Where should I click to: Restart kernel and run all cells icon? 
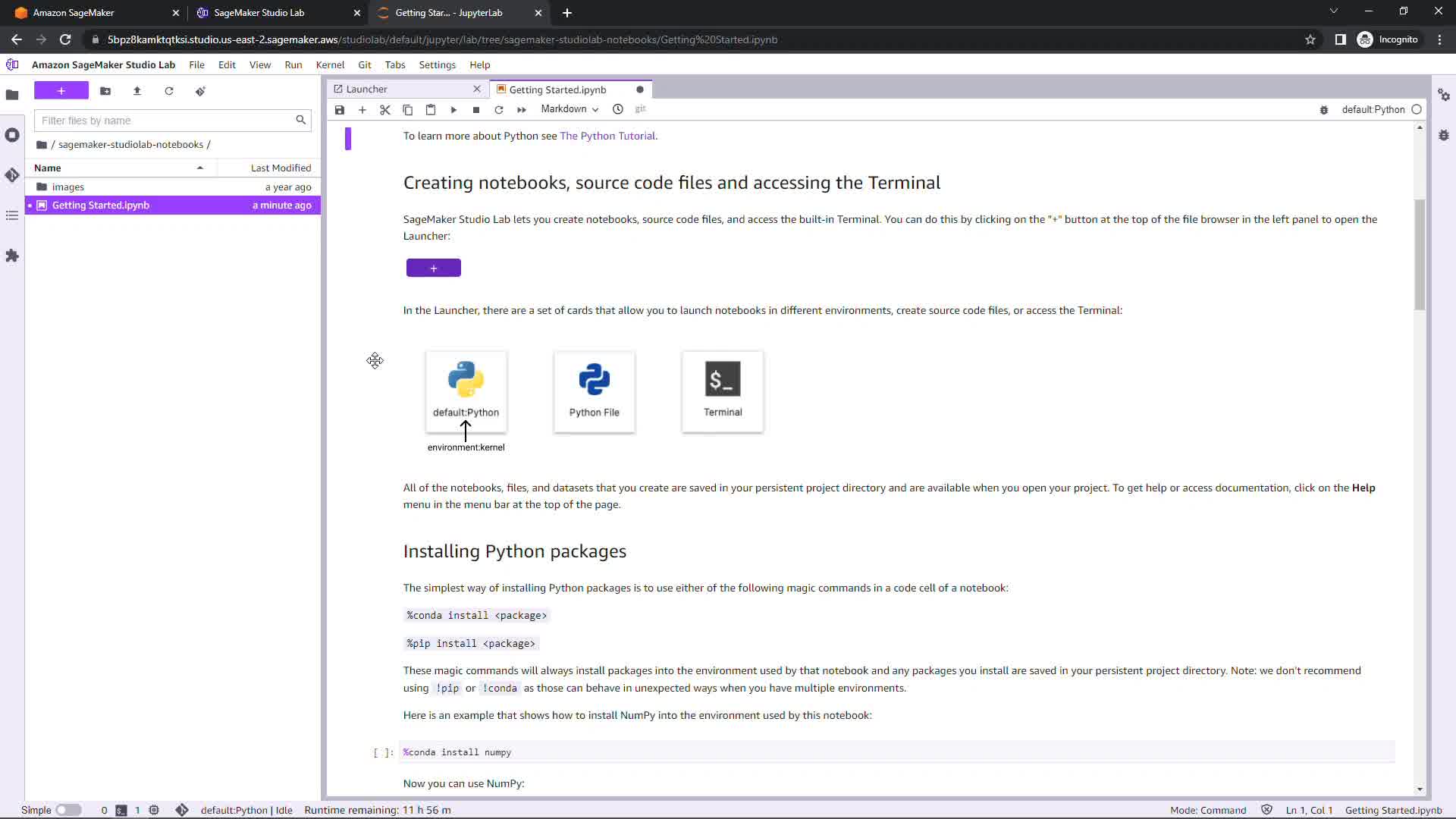[x=522, y=110]
